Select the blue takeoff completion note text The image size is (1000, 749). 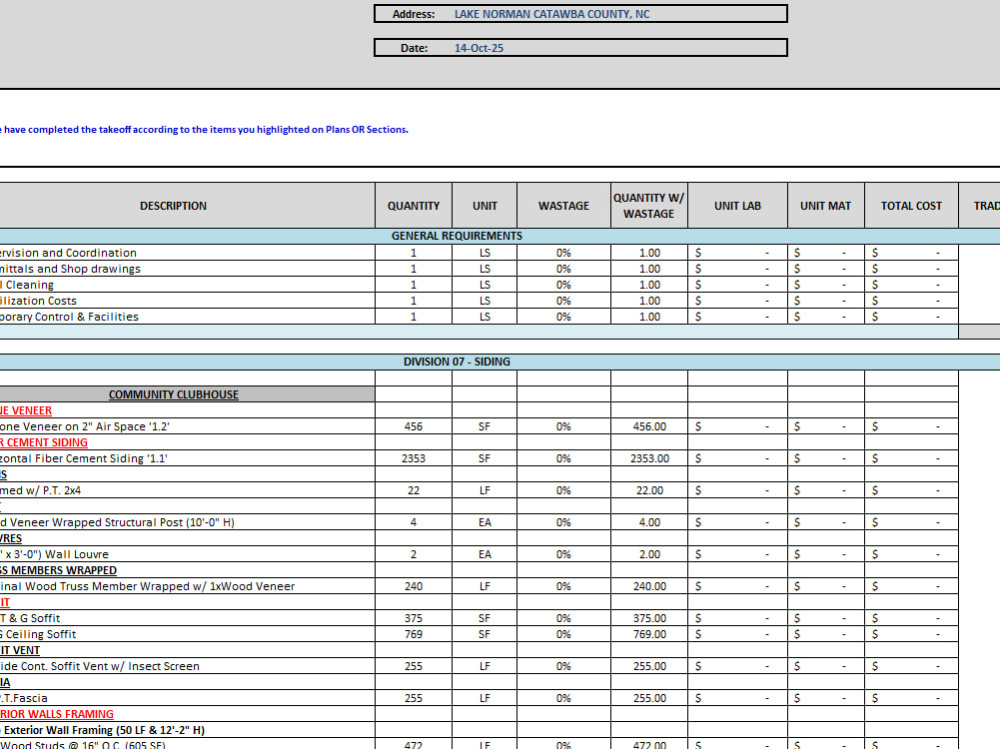coord(204,130)
